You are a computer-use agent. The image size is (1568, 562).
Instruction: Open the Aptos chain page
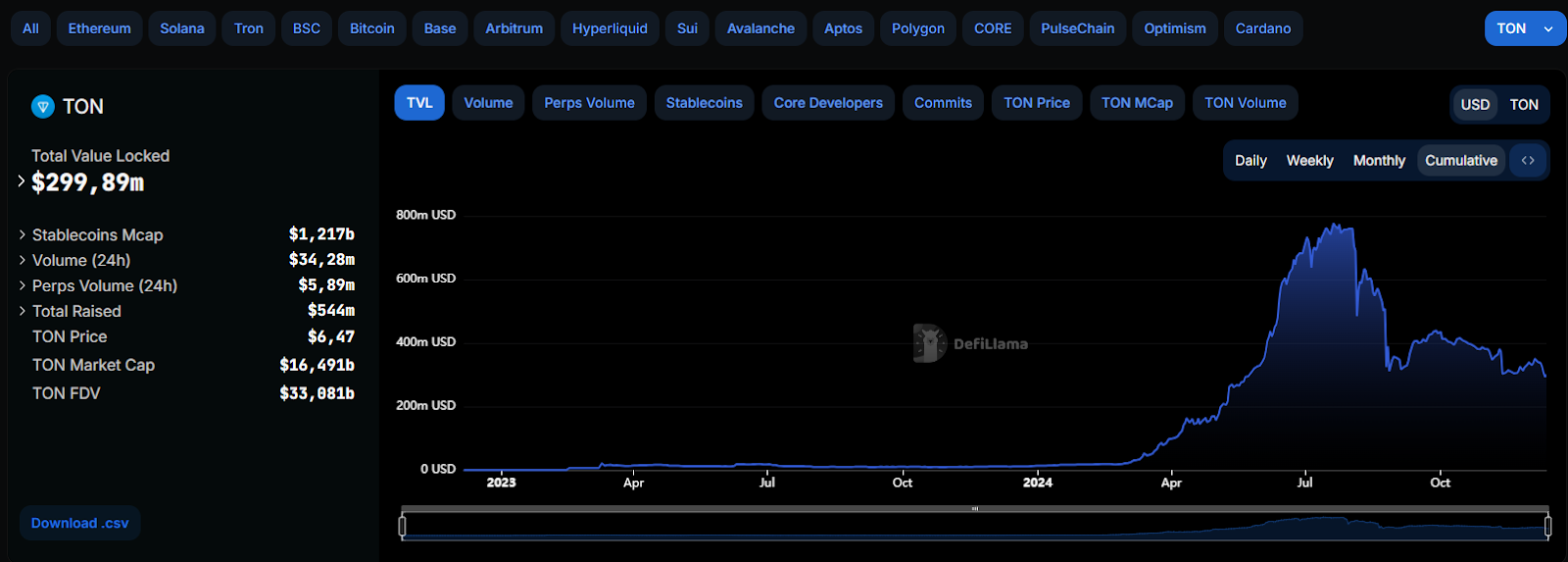[x=843, y=28]
